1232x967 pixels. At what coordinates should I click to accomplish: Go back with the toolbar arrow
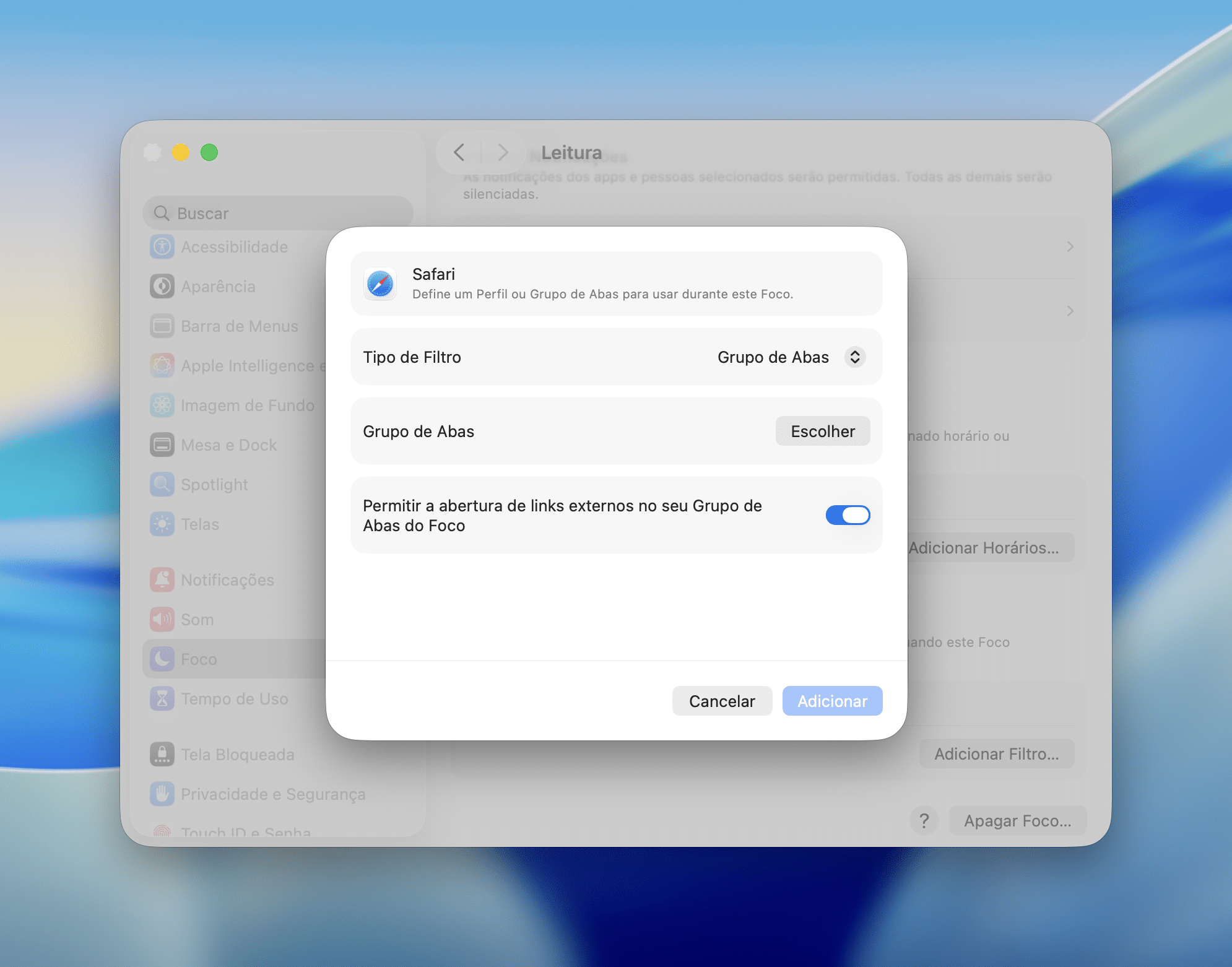pyautogui.click(x=459, y=152)
